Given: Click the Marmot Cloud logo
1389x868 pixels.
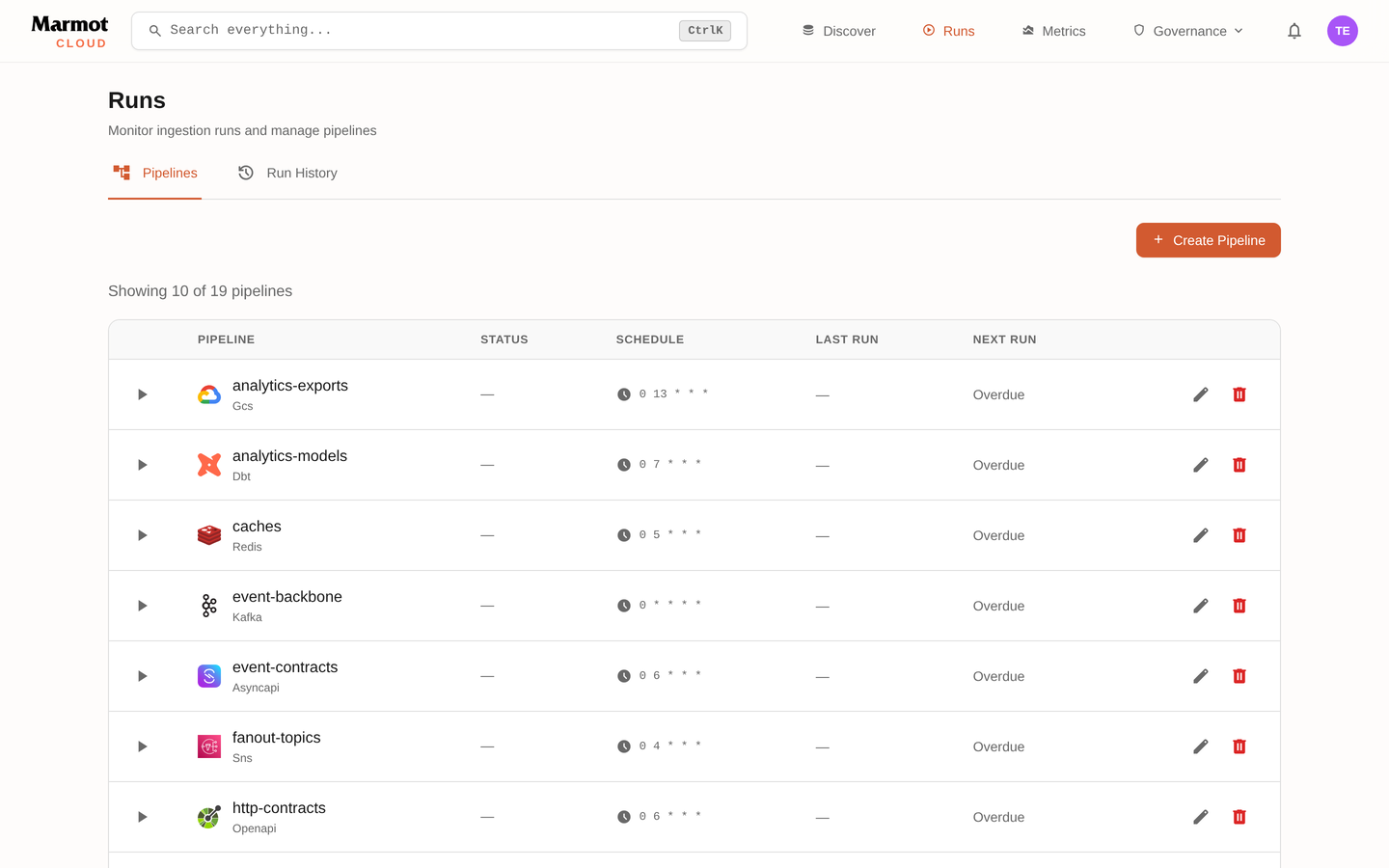Looking at the screenshot, I should [x=69, y=31].
